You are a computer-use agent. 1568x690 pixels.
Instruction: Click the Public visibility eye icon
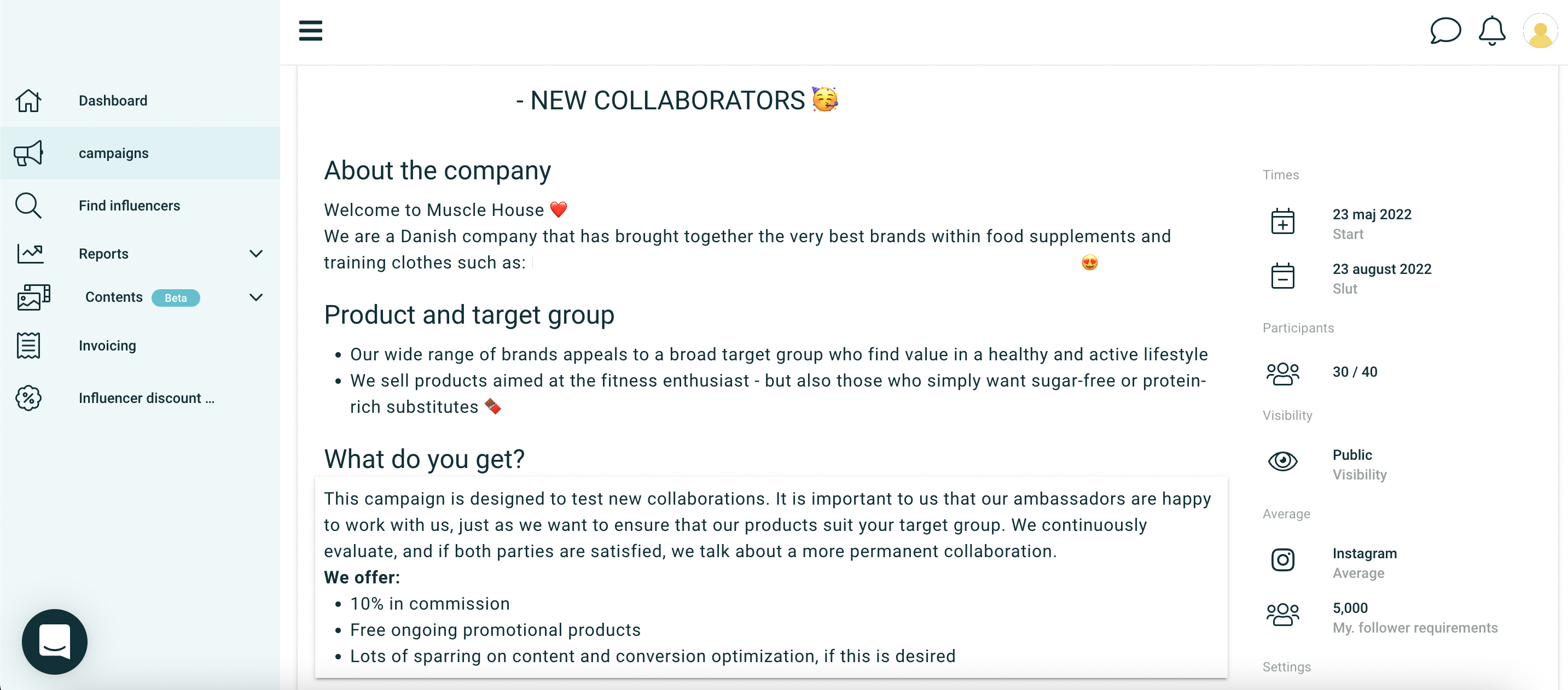click(1282, 461)
